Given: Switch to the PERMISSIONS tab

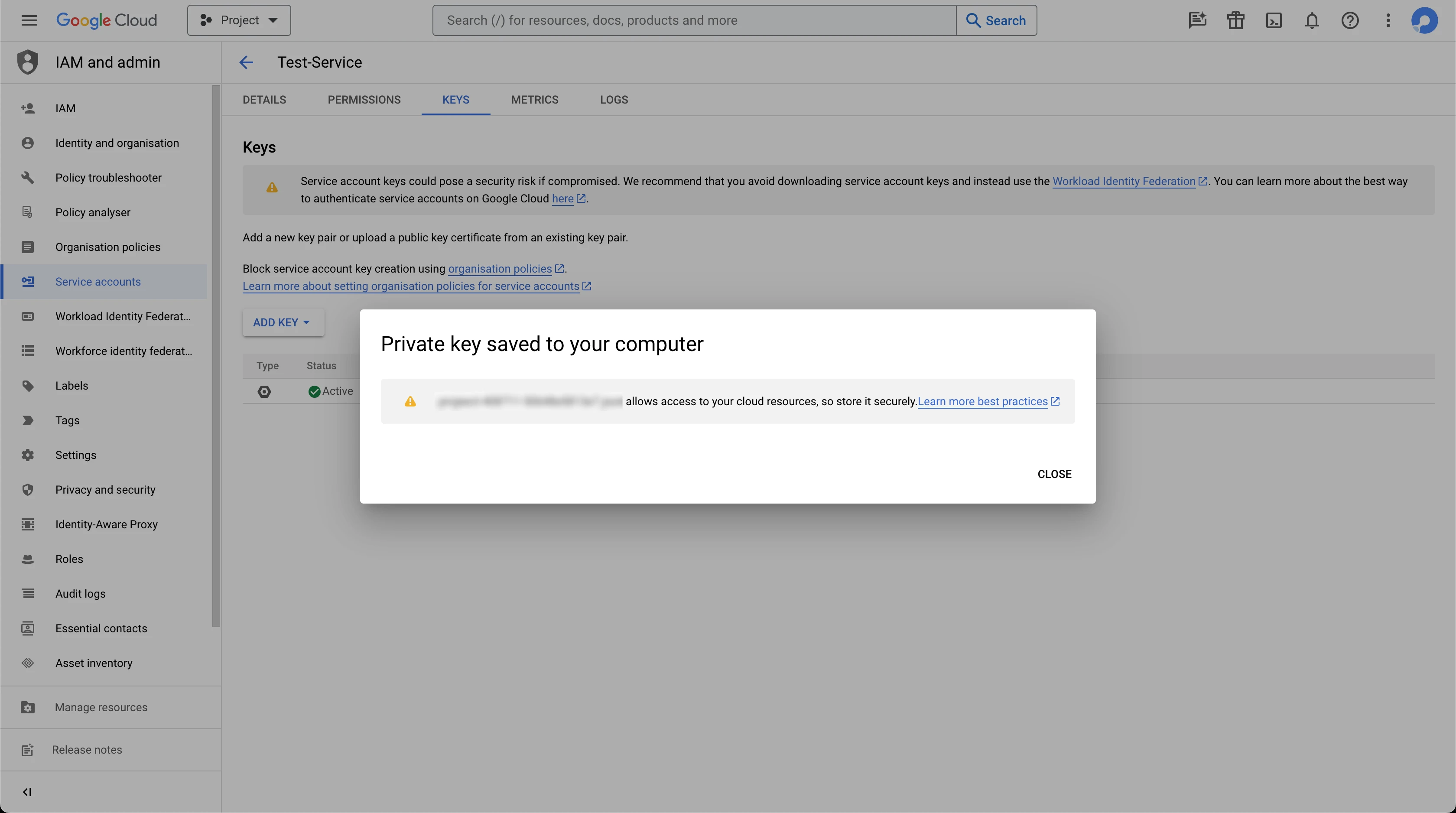Looking at the screenshot, I should [364, 100].
